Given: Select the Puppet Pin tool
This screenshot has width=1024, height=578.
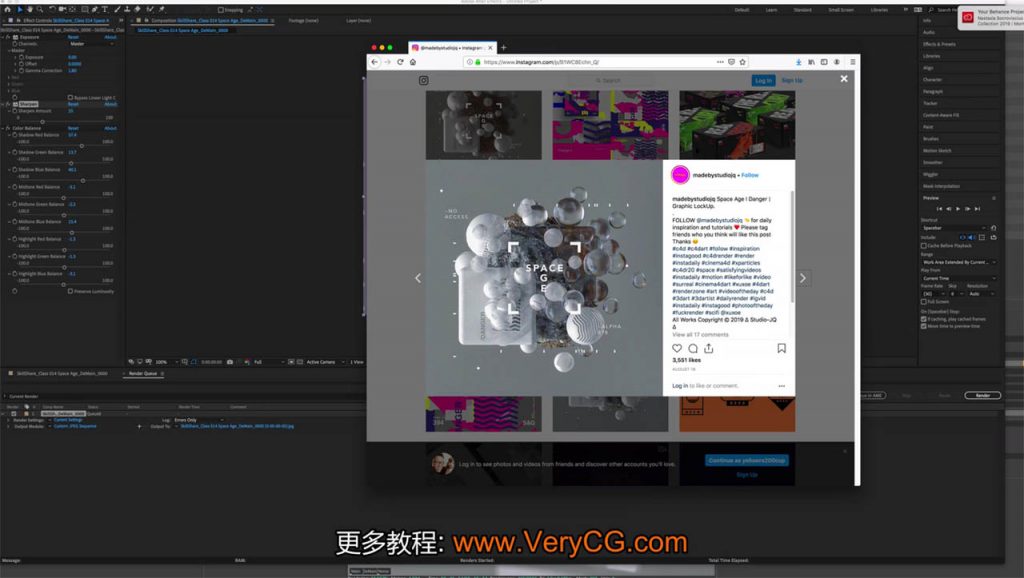Looking at the screenshot, I should tap(161, 10).
